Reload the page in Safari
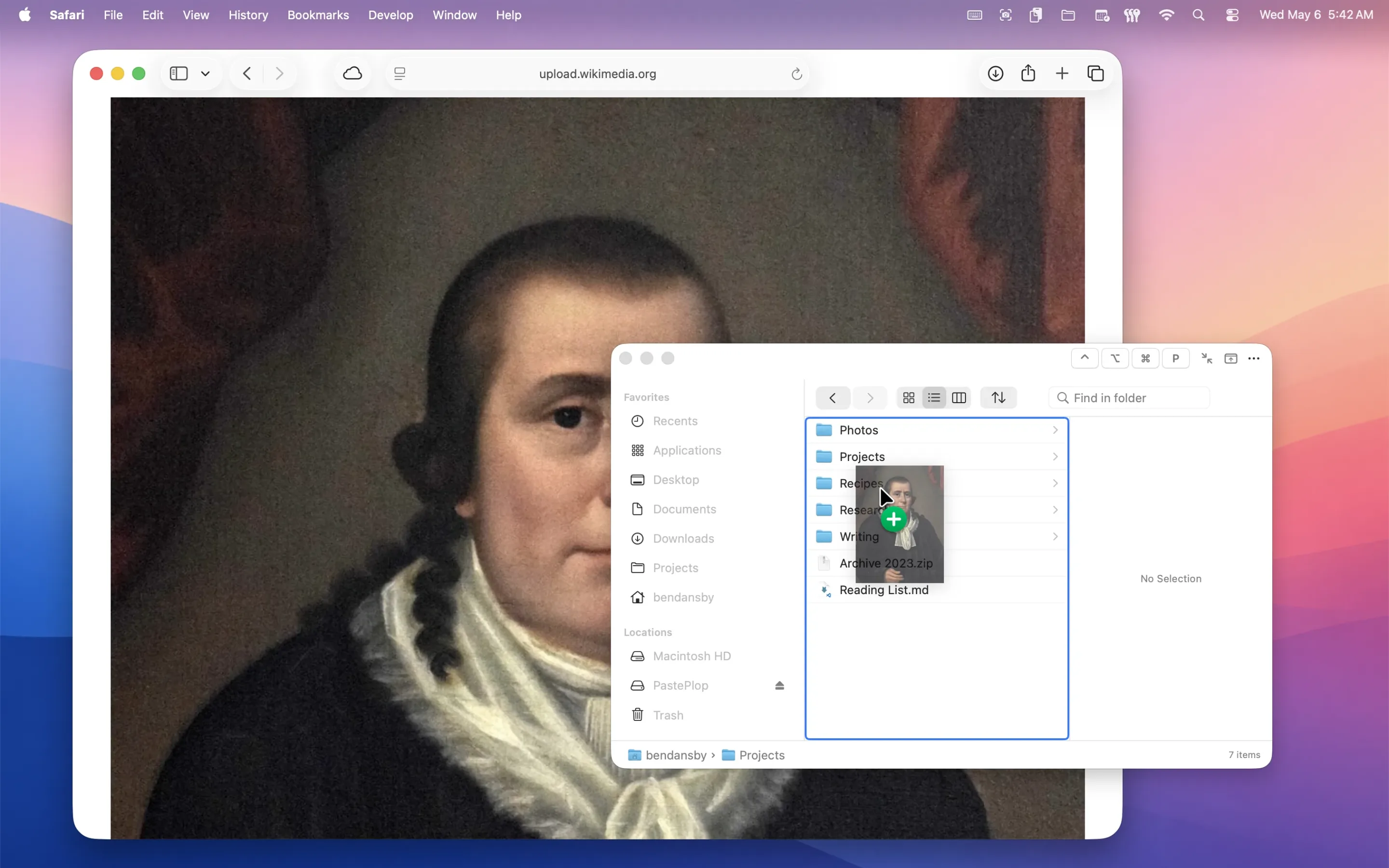1389x868 pixels. coord(796,73)
